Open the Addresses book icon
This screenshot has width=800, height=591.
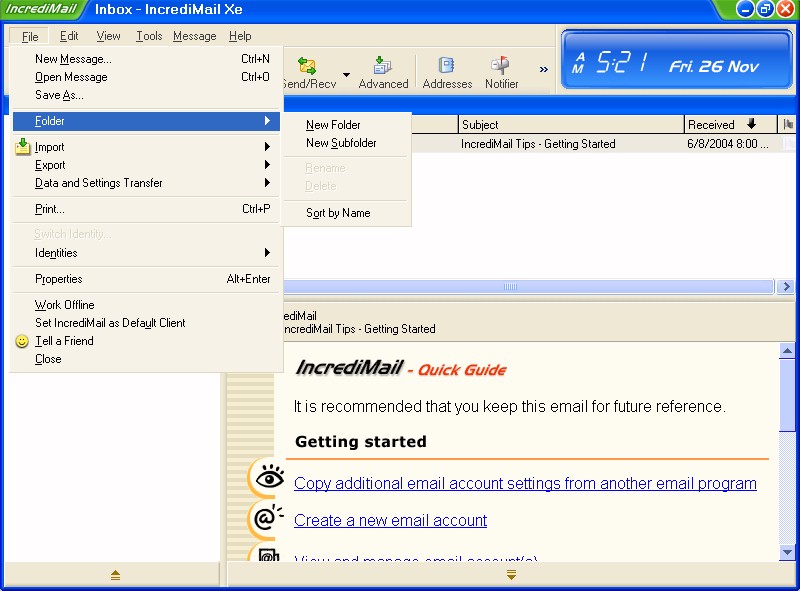(x=447, y=66)
